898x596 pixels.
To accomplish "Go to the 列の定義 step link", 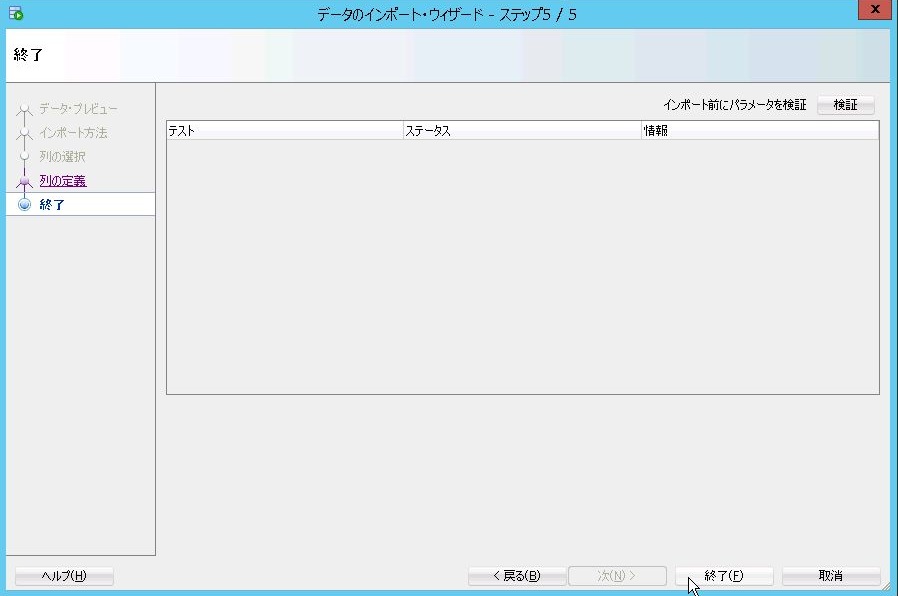I will (x=62, y=181).
